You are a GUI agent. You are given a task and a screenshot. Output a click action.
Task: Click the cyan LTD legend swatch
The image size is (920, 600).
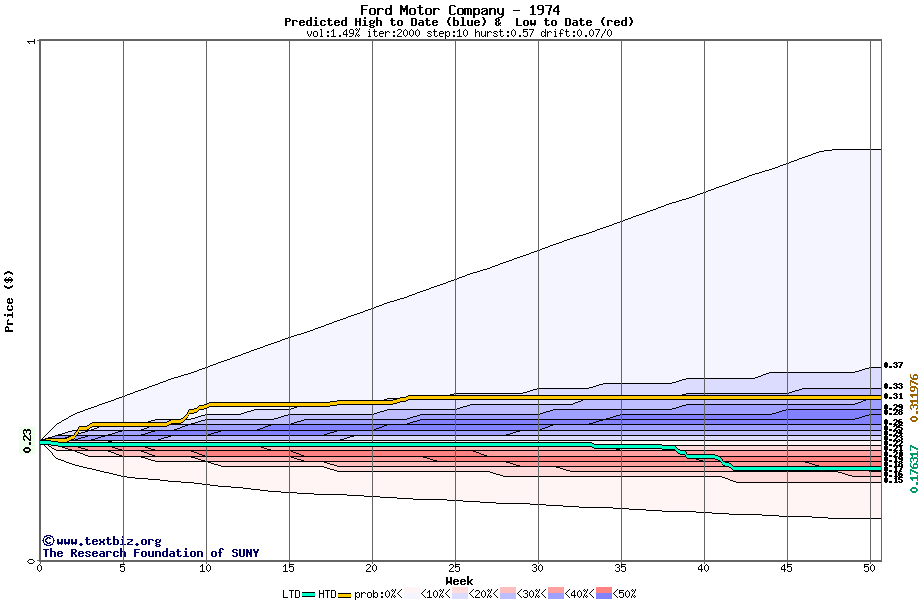(x=309, y=594)
